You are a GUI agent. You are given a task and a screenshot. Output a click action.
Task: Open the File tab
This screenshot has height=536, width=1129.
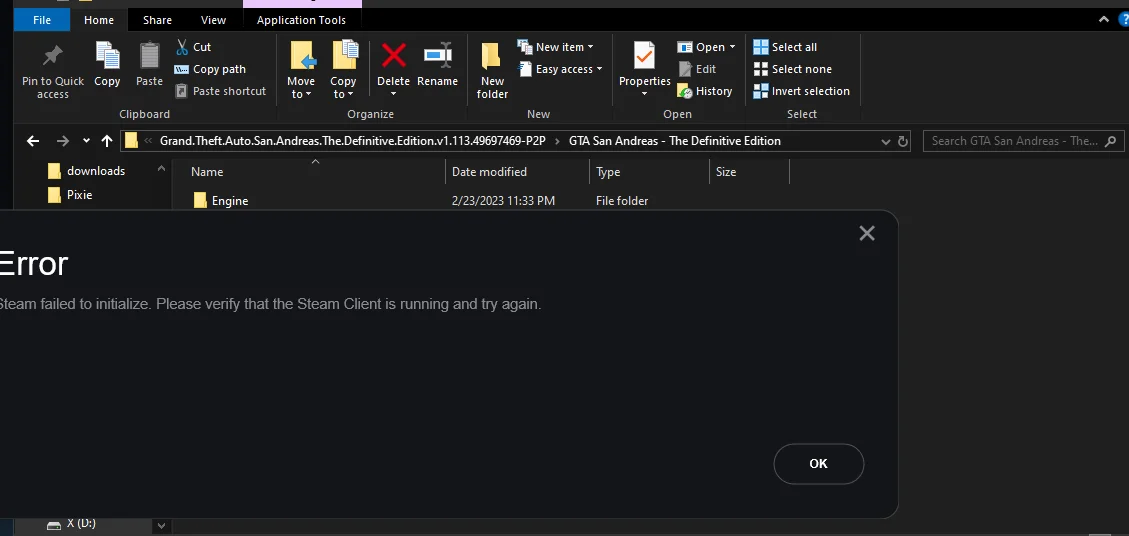42,20
